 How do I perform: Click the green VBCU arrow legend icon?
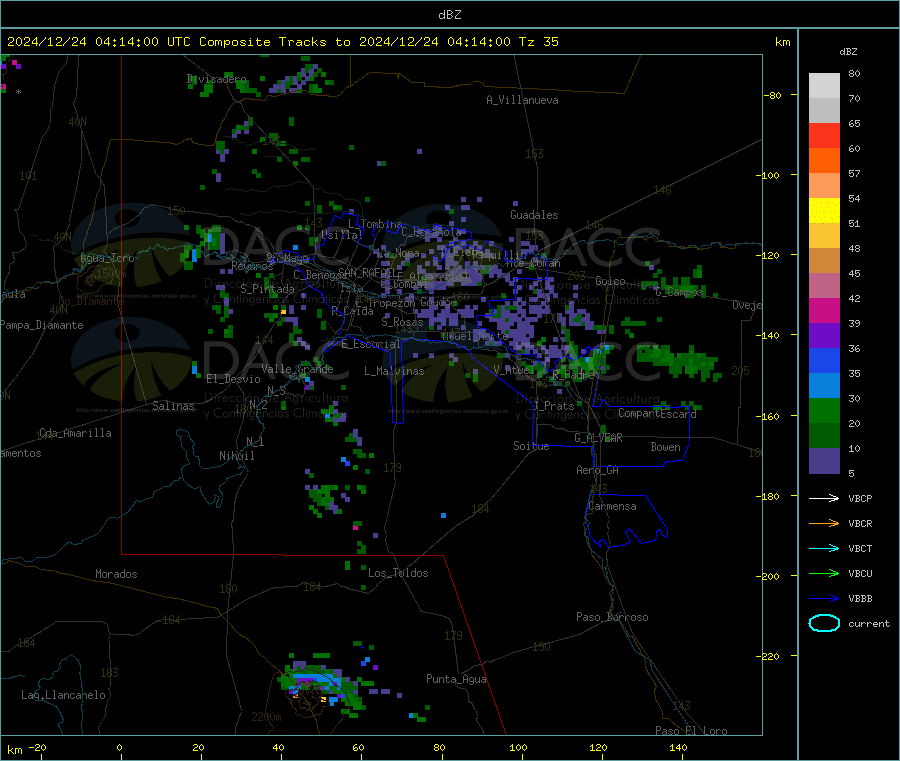824,573
